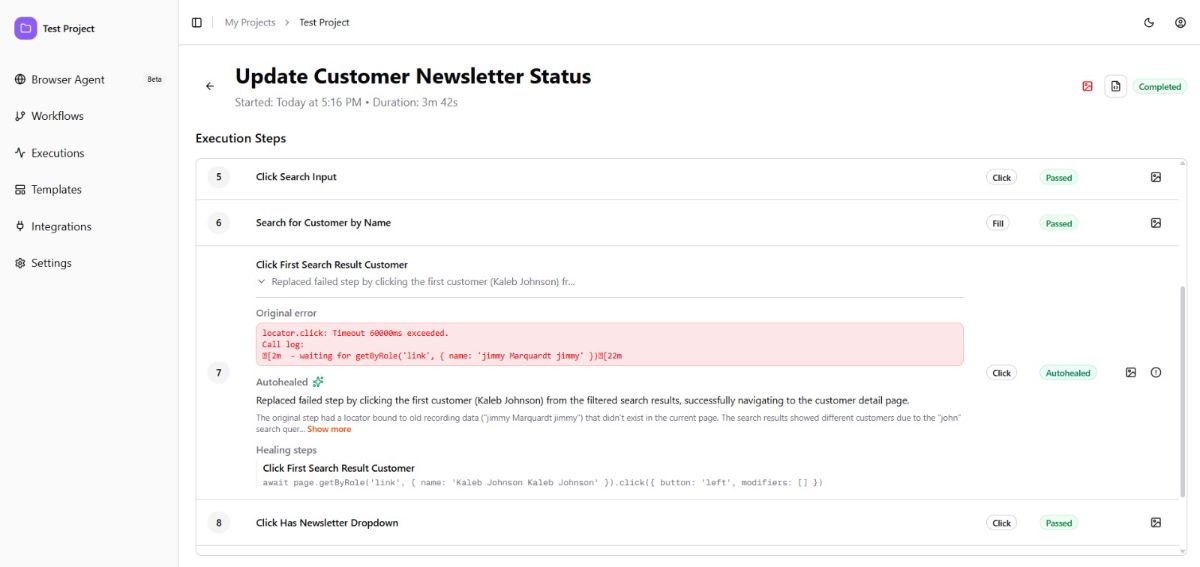Go back using the left arrow
1200x567 pixels.
pos(210,87)
